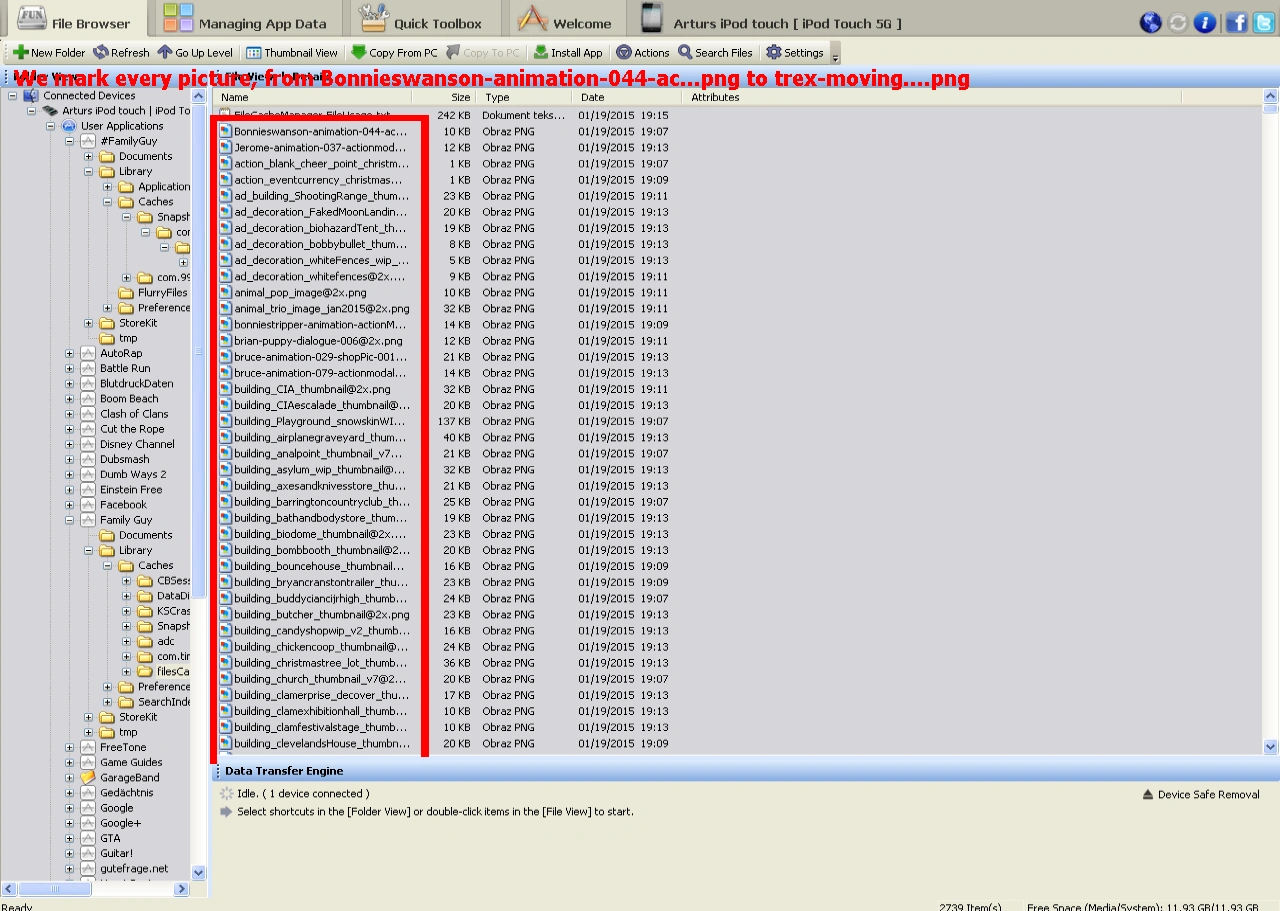Click the KSCras folder icon

coord(145,611)
